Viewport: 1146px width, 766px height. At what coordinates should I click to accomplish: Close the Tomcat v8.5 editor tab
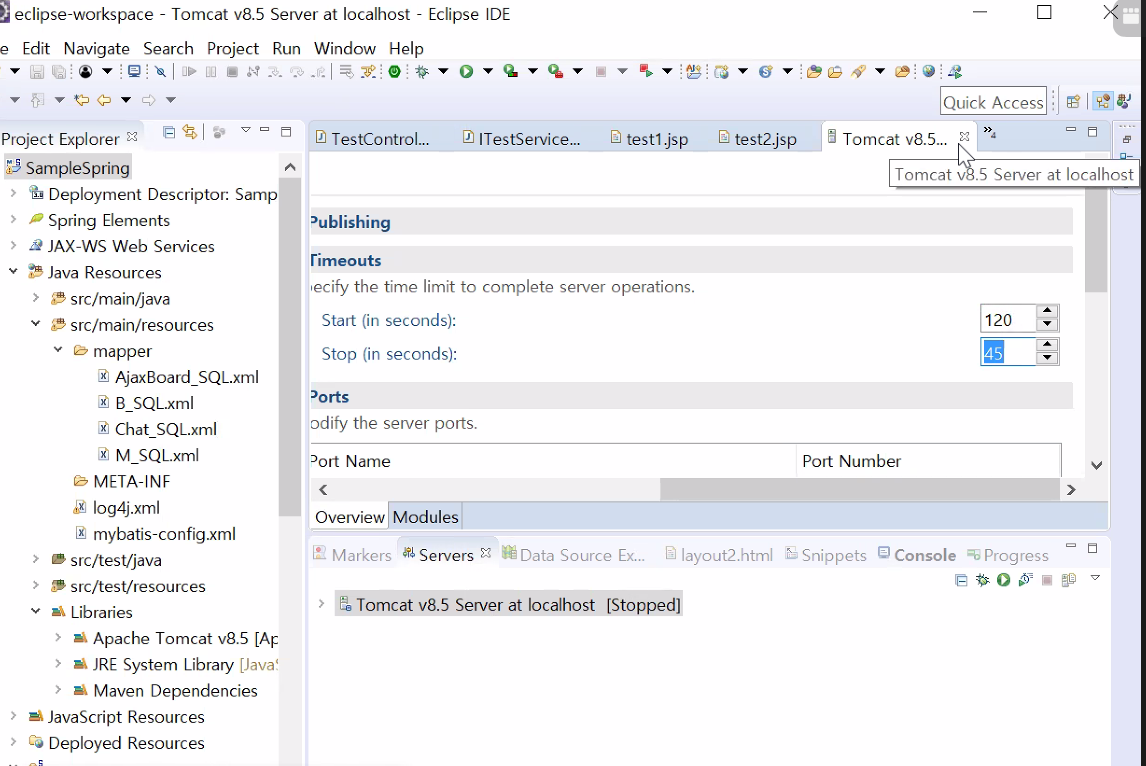[965, 137]
